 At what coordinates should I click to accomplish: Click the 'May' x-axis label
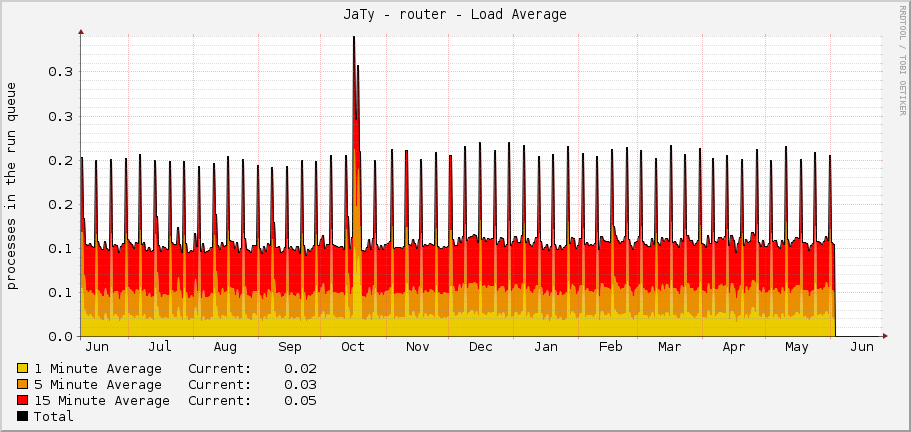pos(797,347)
